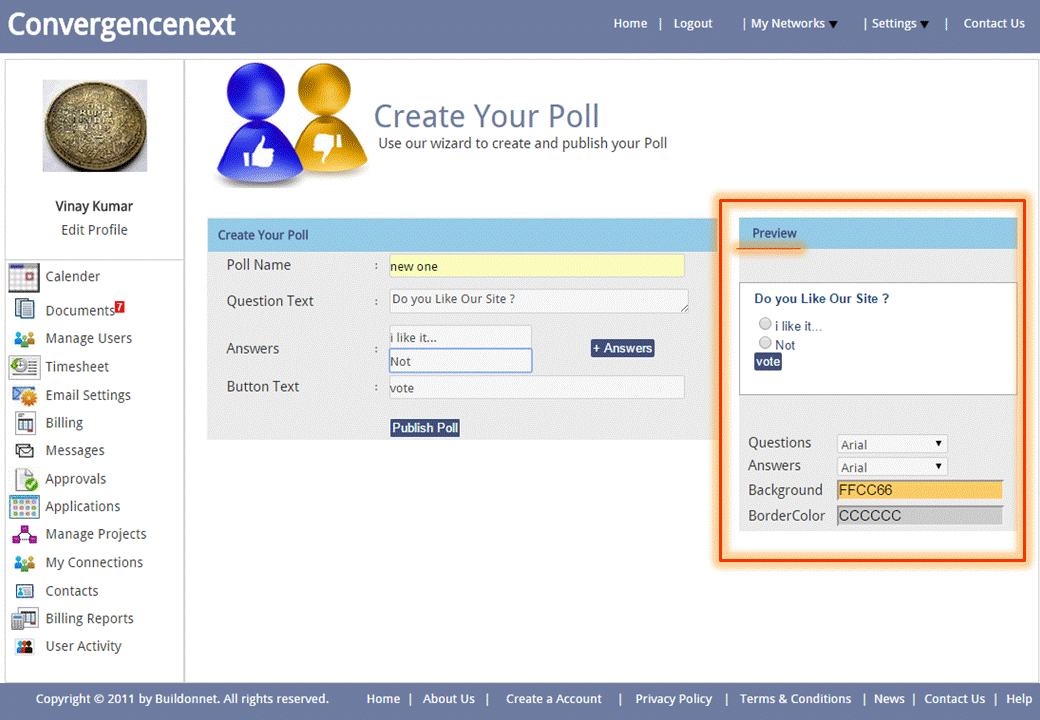Expand the Questions font dropdown
The height and width of the screenshot is (720, 1040).
coord(892,444)
